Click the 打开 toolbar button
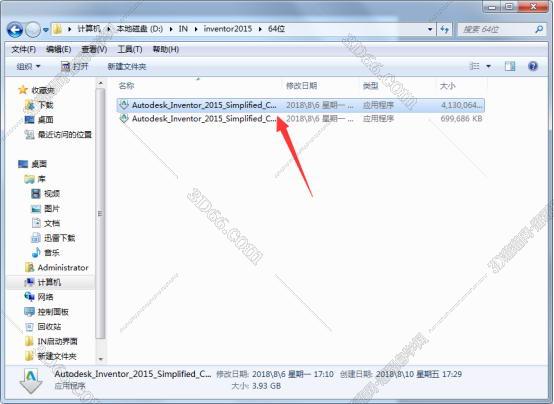Screen dimensions: 554x404 pyautogui.click(x=75, y=66)
